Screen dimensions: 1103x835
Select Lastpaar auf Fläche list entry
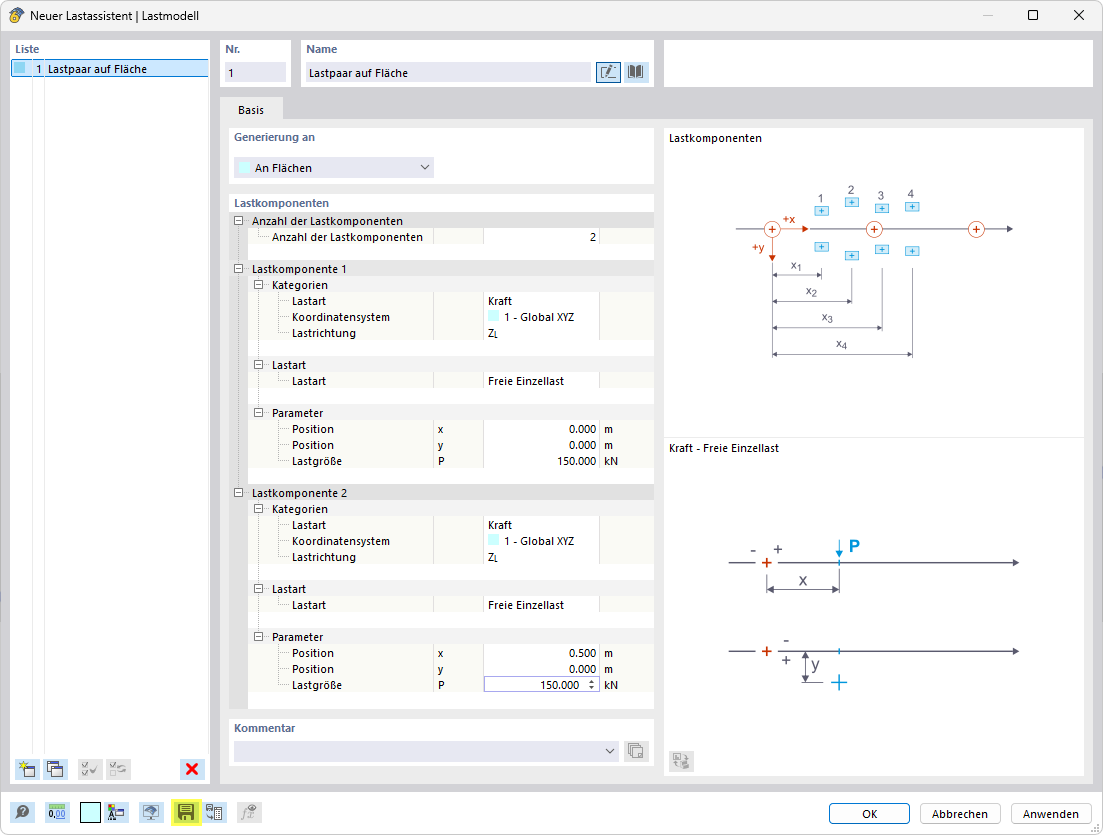[110, 69]
